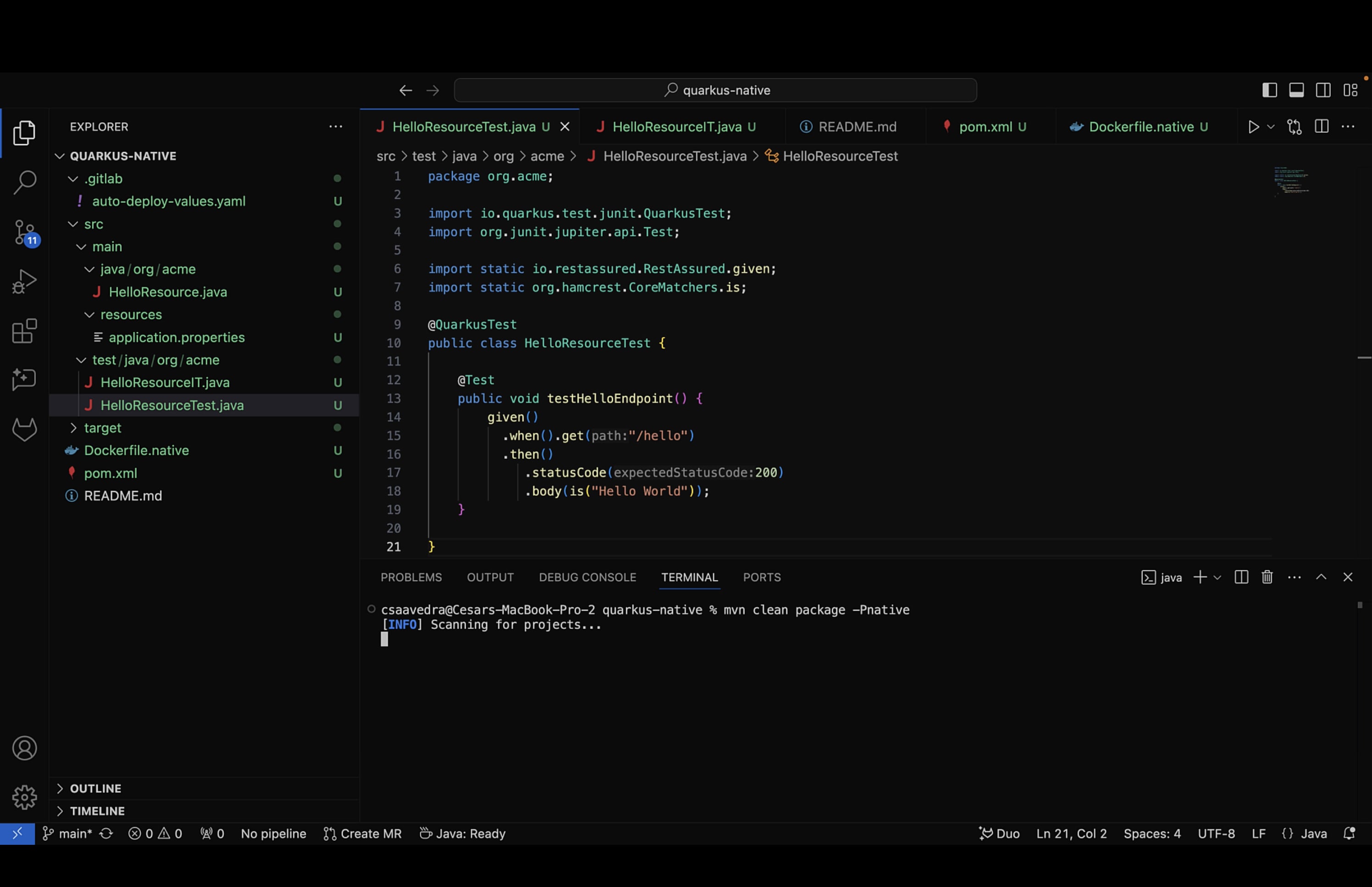Select the java terminal instance

click(x=1161, y=577)
